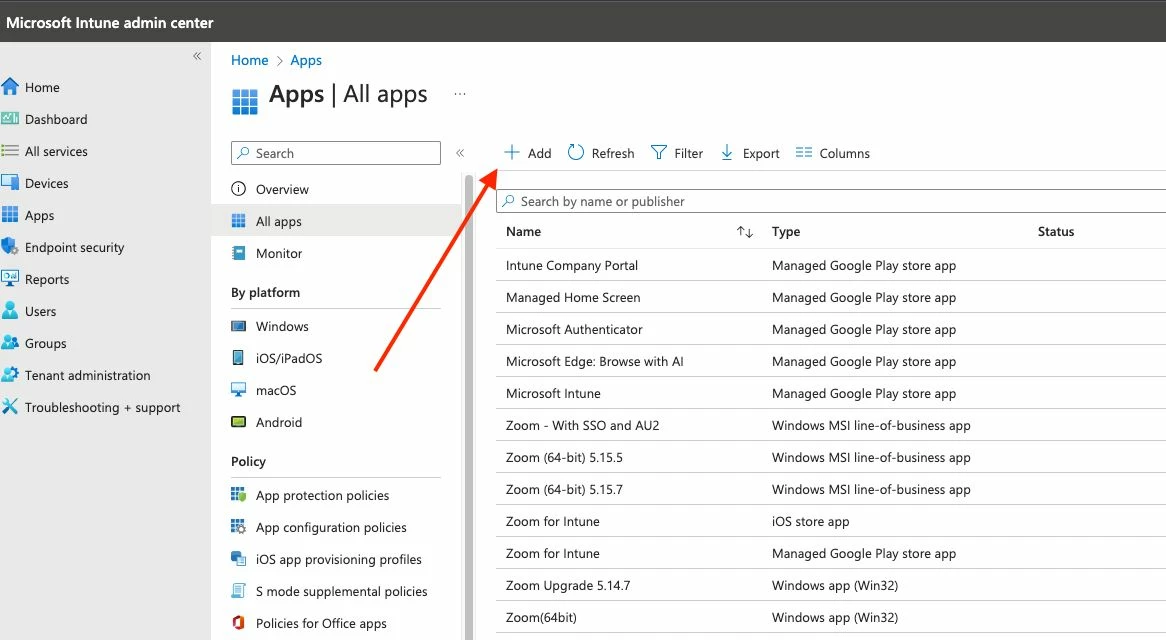Open App protection policies page
The width and height of the screenshot is (1166, 640).
tap(322, 496)
